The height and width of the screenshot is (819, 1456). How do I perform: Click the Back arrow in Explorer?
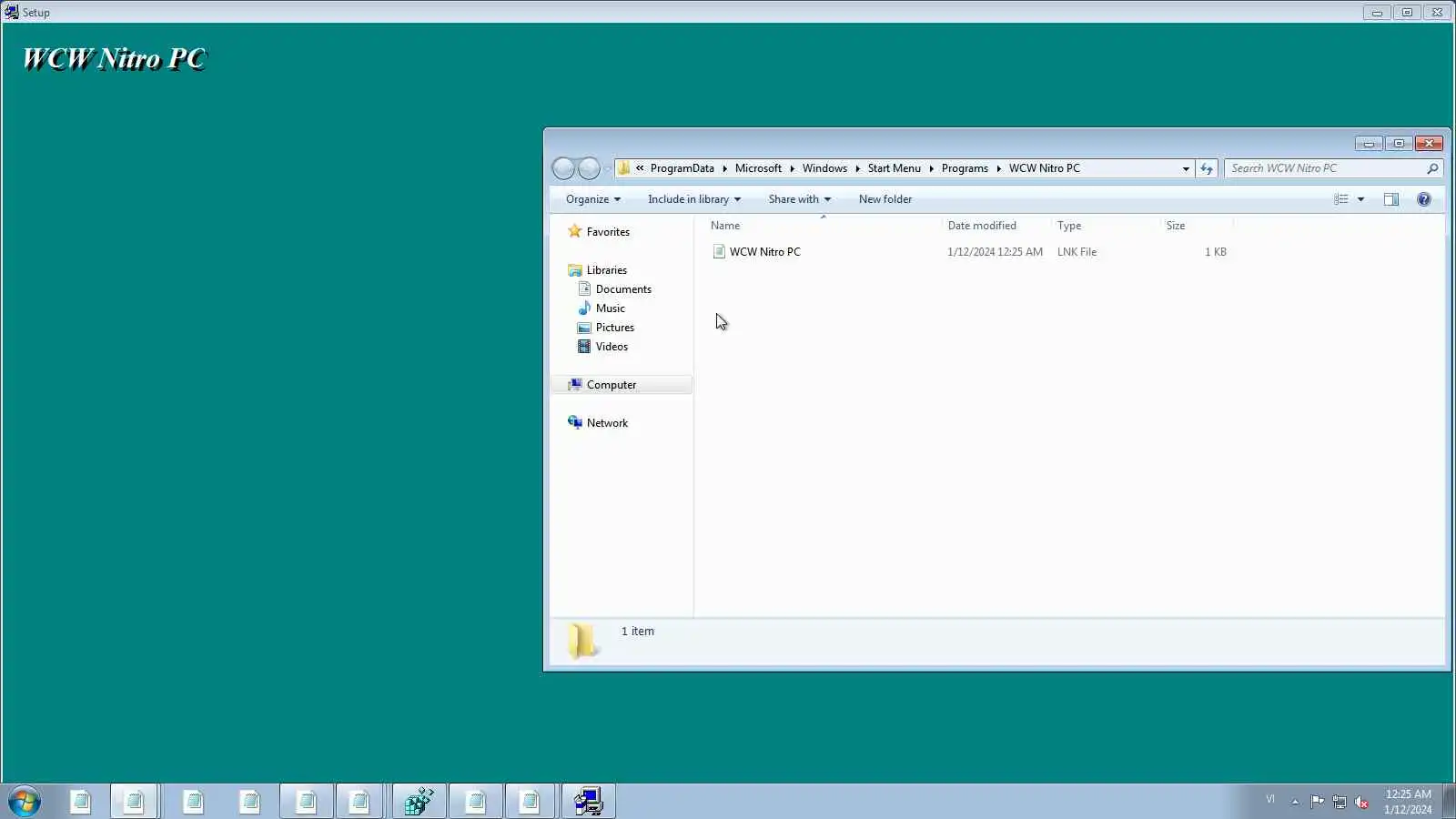[563, 168]
